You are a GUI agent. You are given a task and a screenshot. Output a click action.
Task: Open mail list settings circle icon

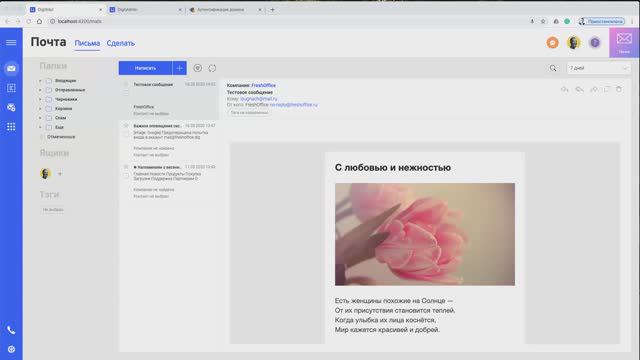tap(198, 68)
